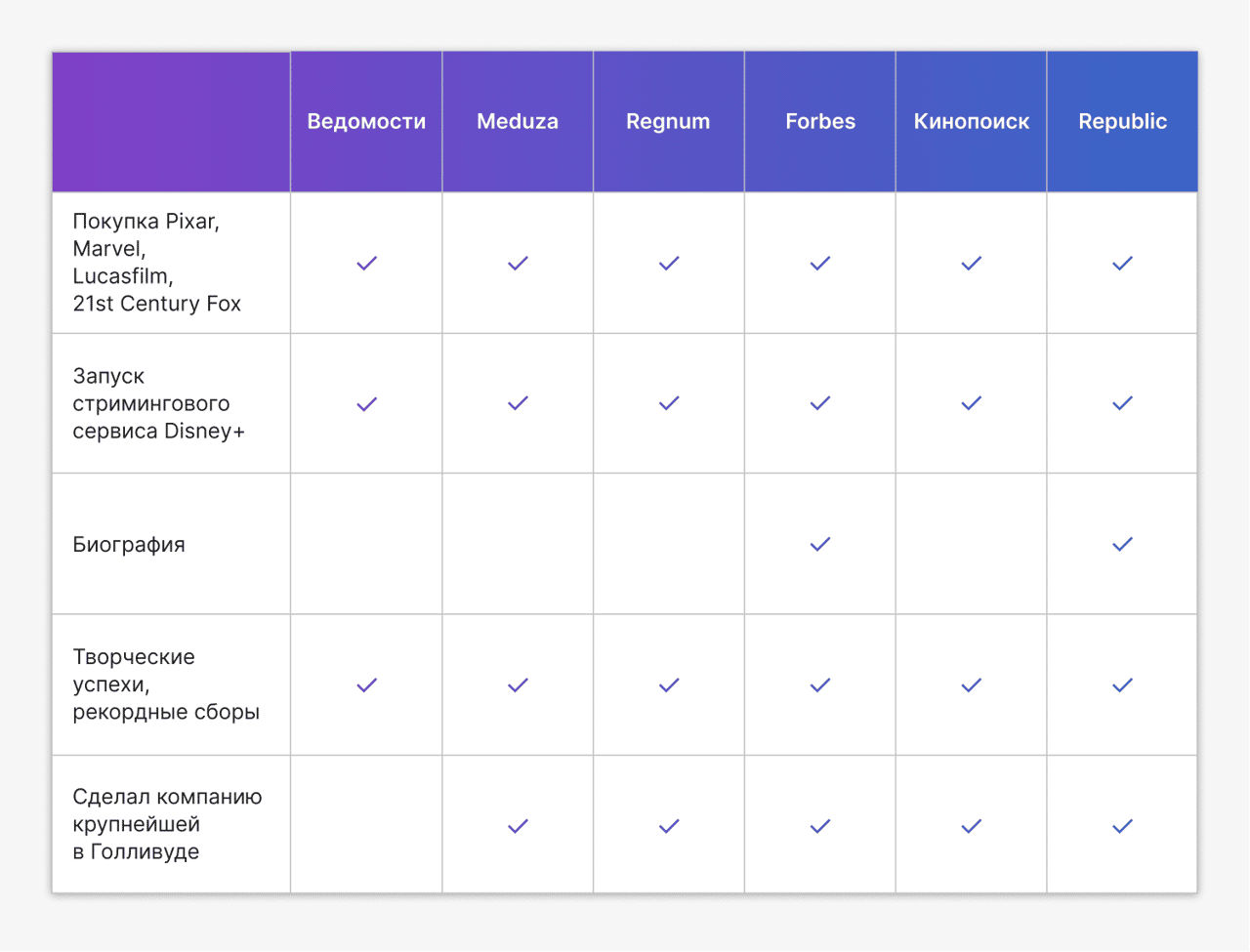Click Ведомости checkmark in Запуск Disney+ row
Screen dimensions: 1250x952
[366, 403]
